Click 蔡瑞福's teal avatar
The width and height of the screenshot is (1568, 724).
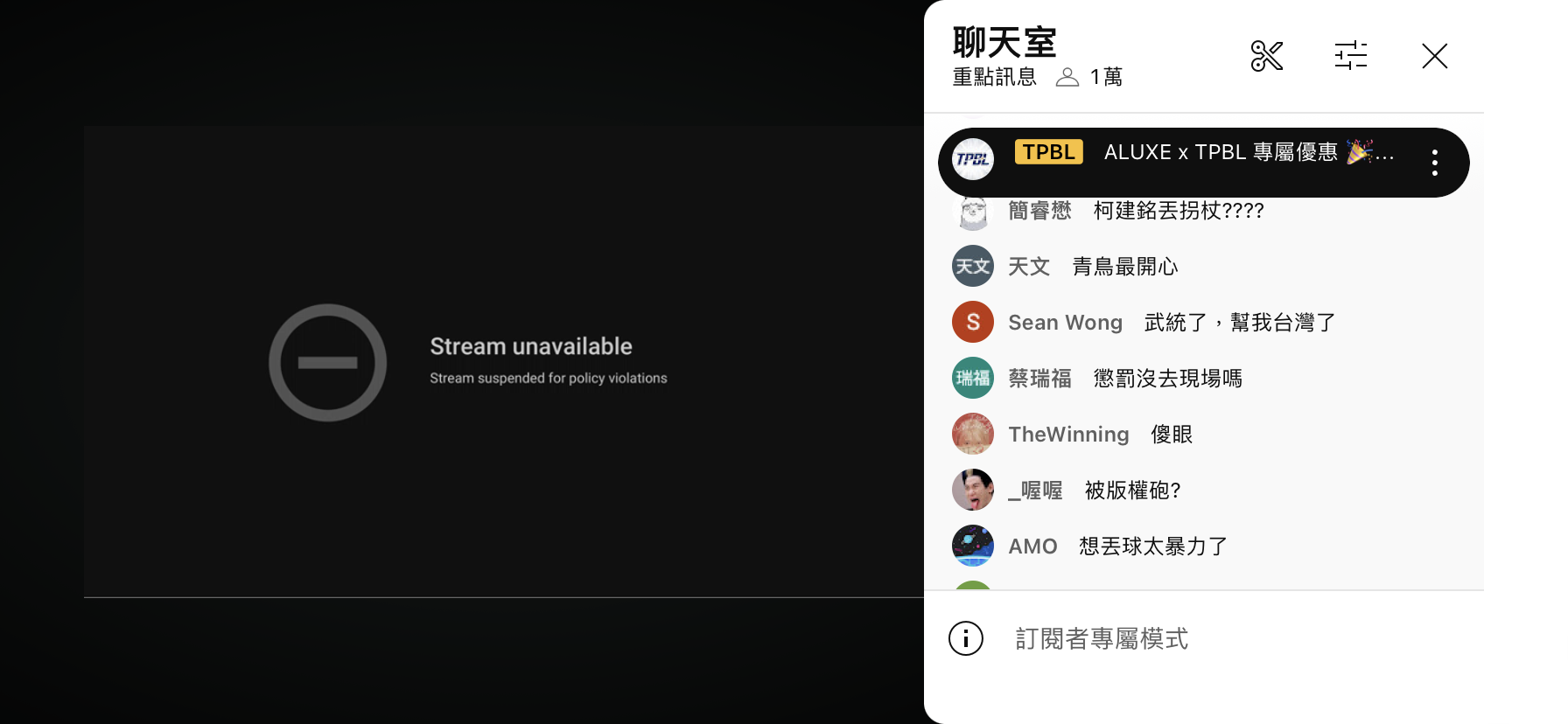(x=973, y=379)
